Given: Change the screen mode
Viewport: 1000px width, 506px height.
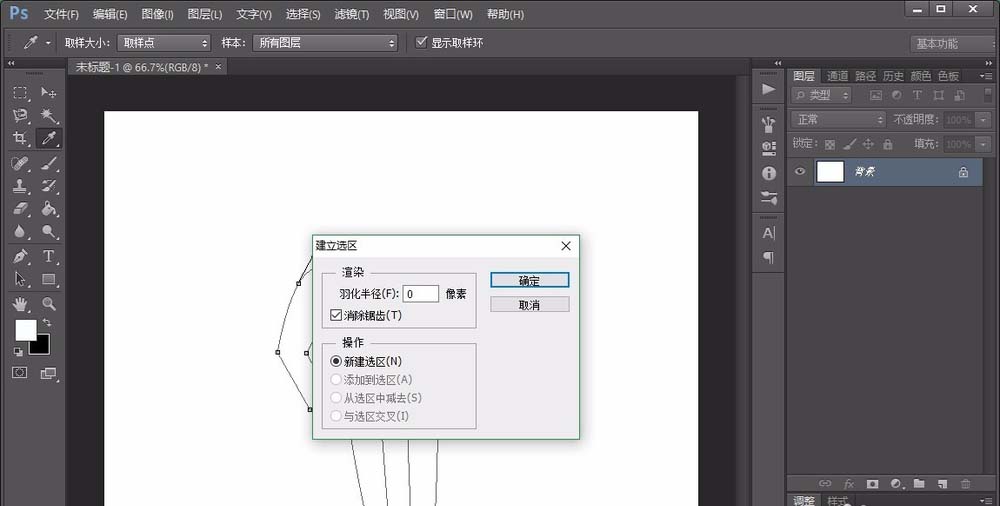Looking at the screenshot, I should coord(48,373).
